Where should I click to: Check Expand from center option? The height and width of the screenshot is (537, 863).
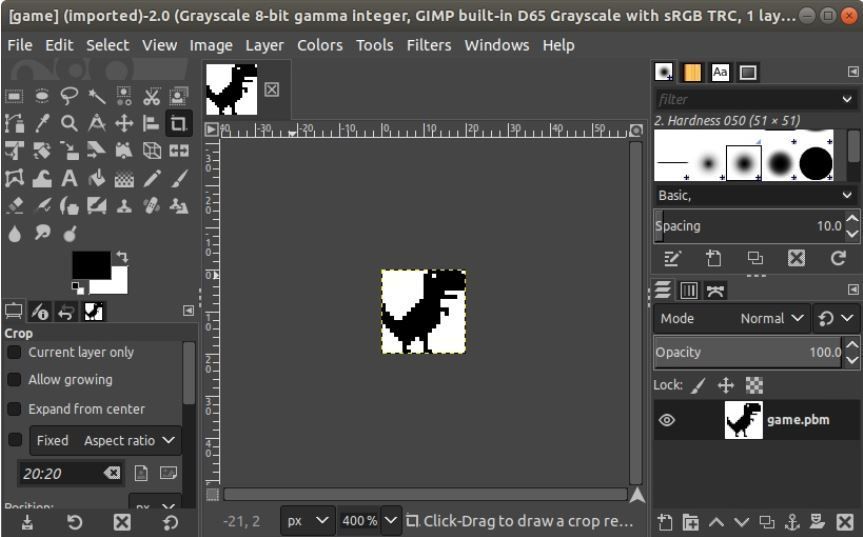click(x=14, y=409)
